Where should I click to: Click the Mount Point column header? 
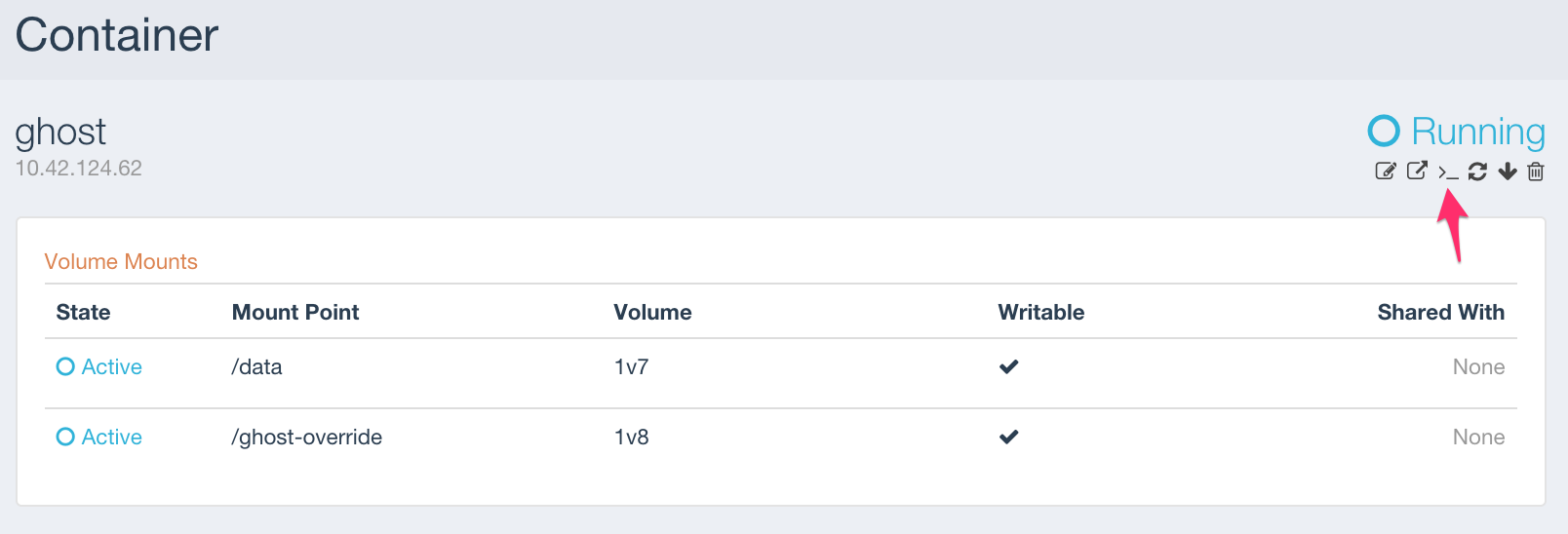295,312
